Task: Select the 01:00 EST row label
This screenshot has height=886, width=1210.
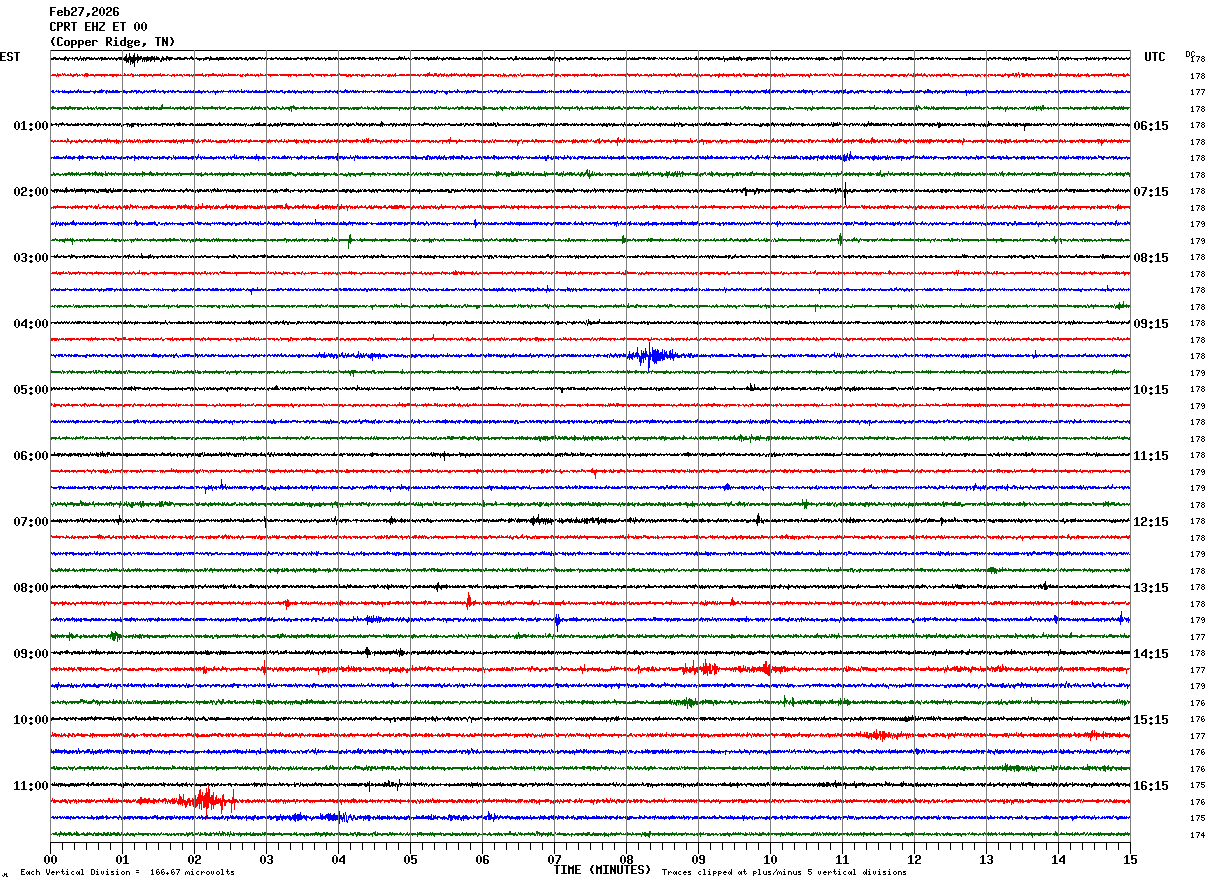Action: [x=31, y=126]
